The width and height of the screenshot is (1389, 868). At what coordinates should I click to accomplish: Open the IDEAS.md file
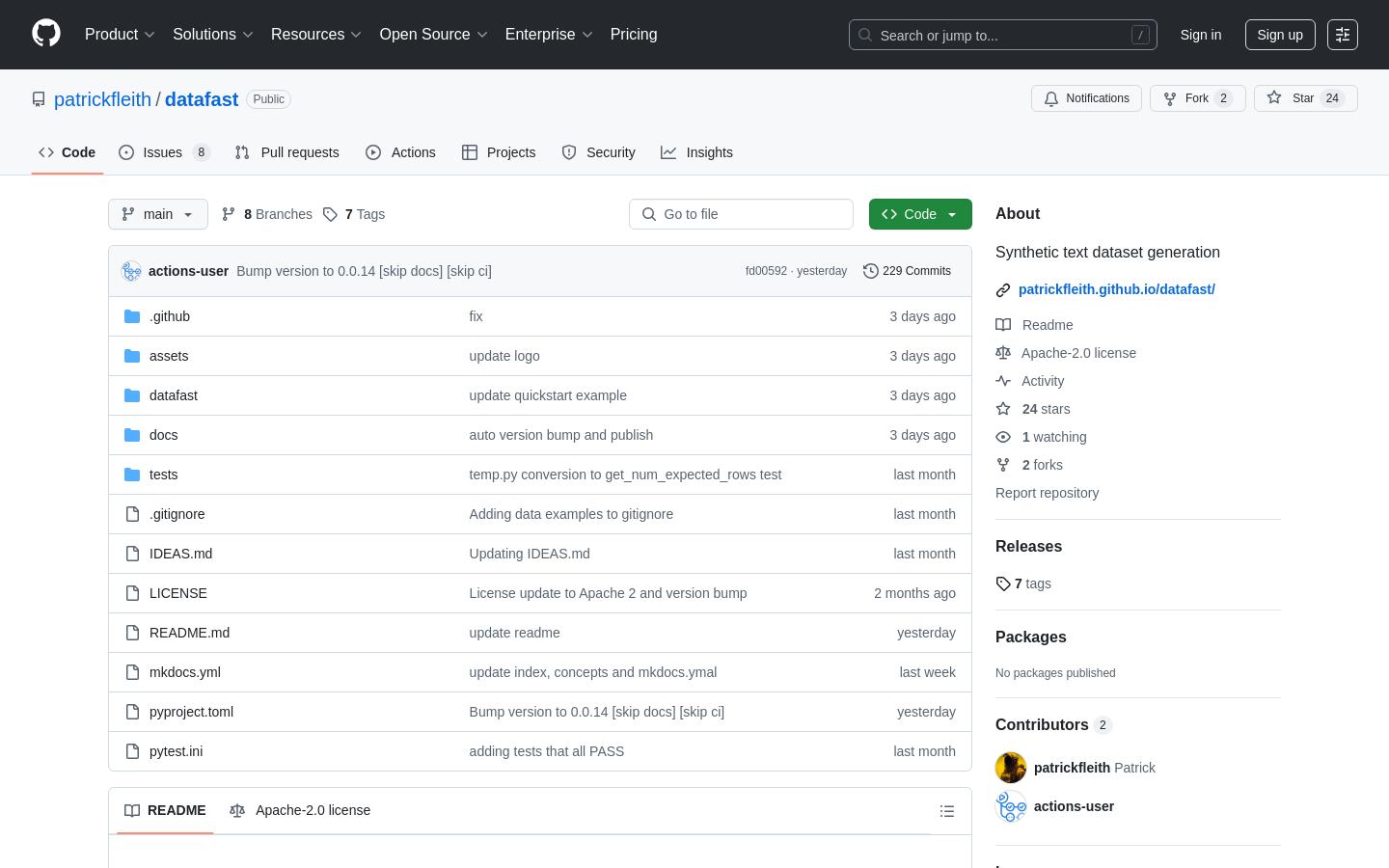coord(181,554)
